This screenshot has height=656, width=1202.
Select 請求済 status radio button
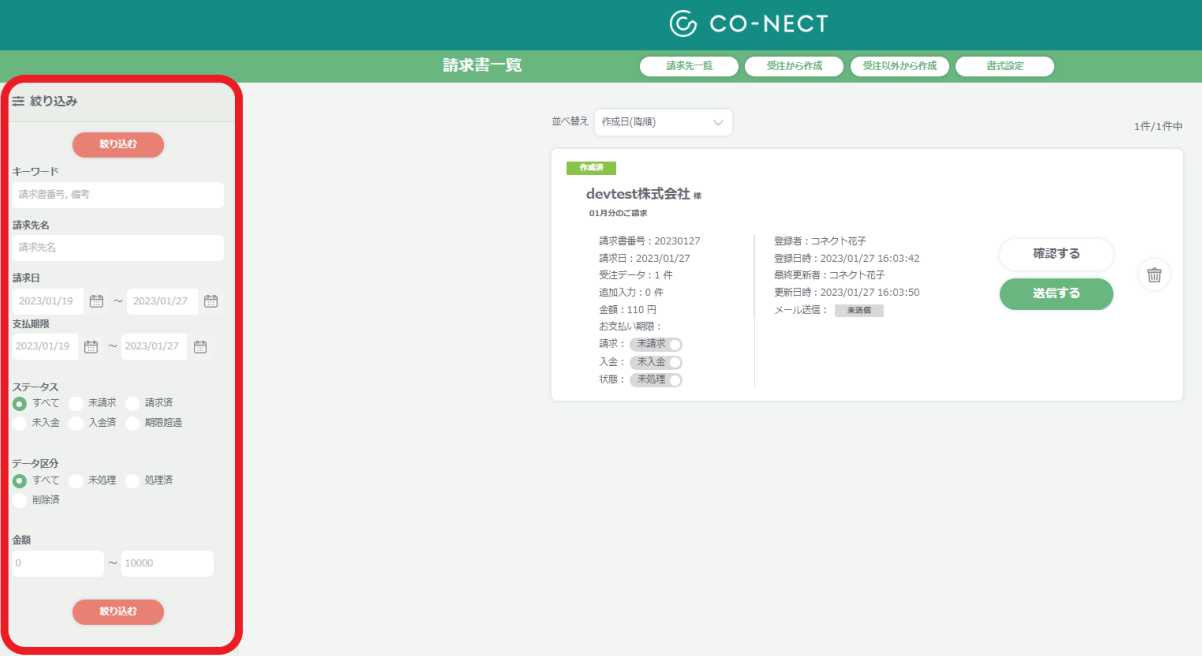(132, 403)
